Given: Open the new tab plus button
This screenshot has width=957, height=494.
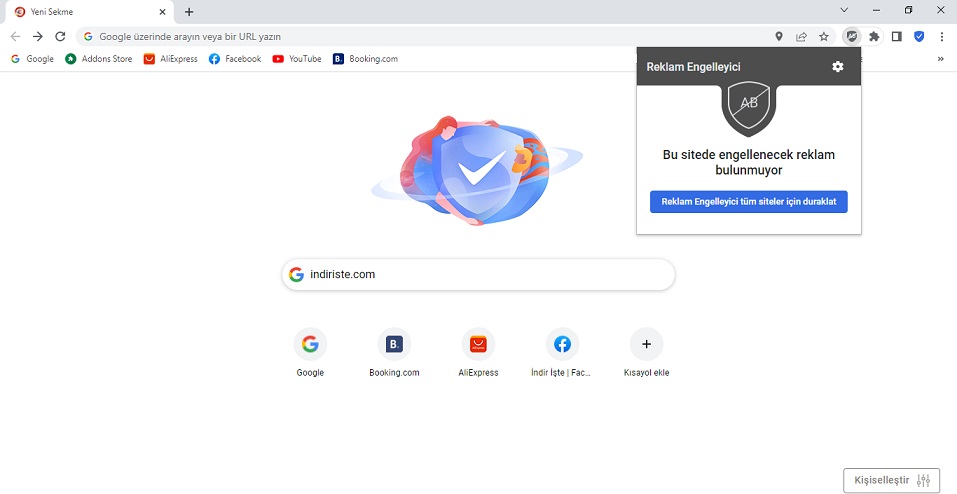Looking at the screenshot, I should pyautogui.click(x=189, y=12).
